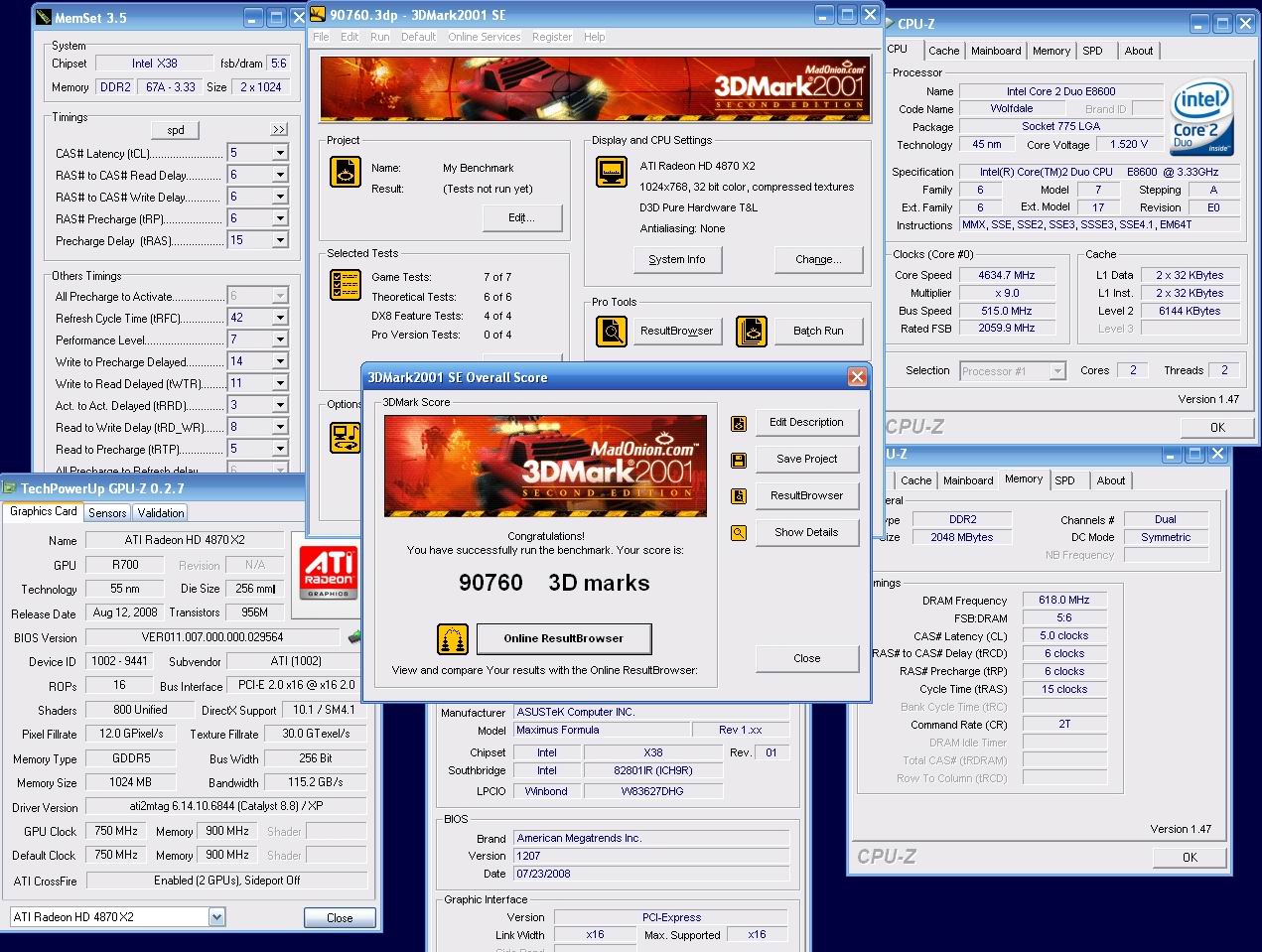1262x952 pixels.
Task: Click the Online ResultBrowser tree icon
Action: tap(453, 639)
